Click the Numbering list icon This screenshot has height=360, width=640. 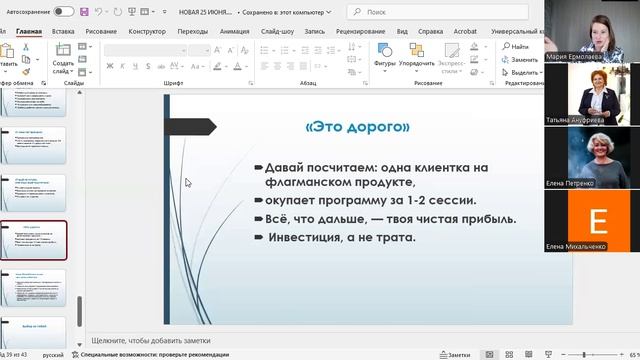(284, 50)
